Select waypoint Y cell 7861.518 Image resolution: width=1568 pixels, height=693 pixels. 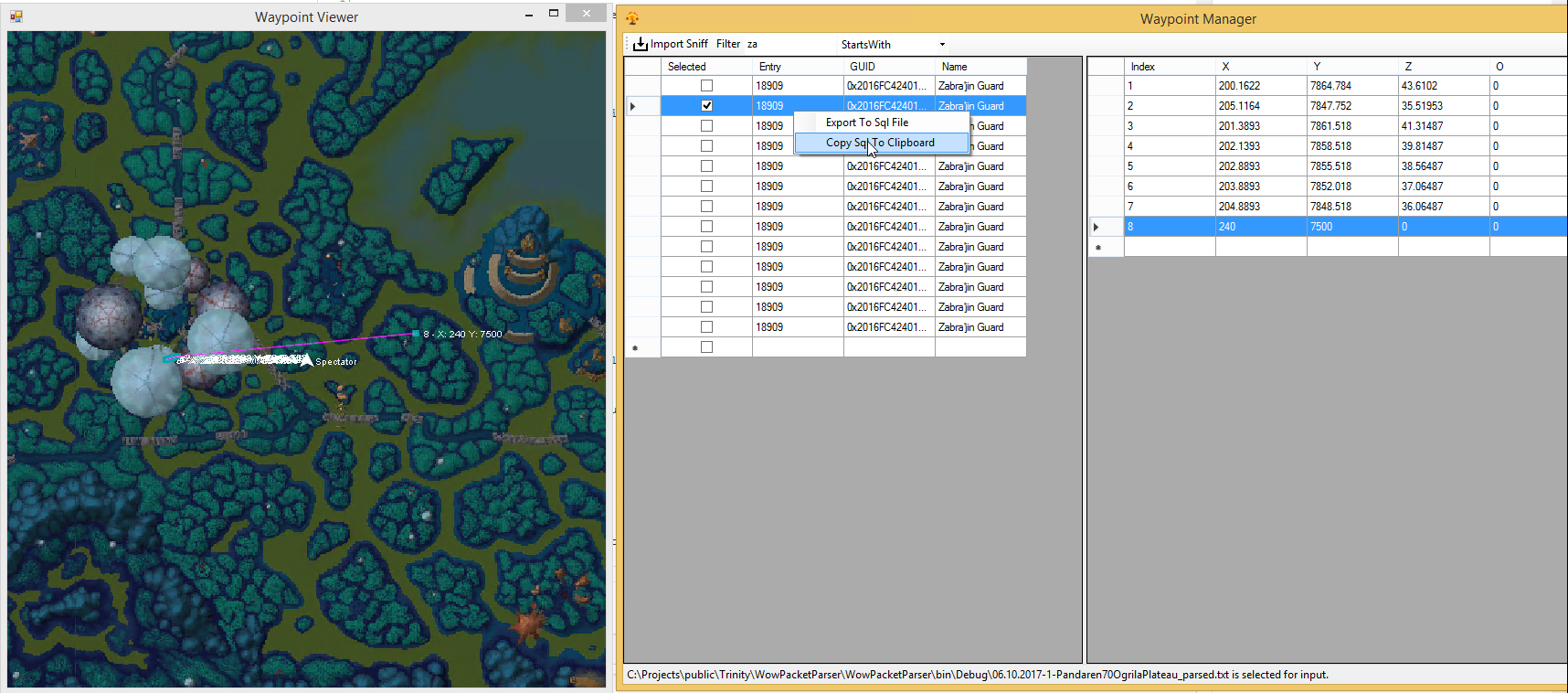pos(1352,126)
